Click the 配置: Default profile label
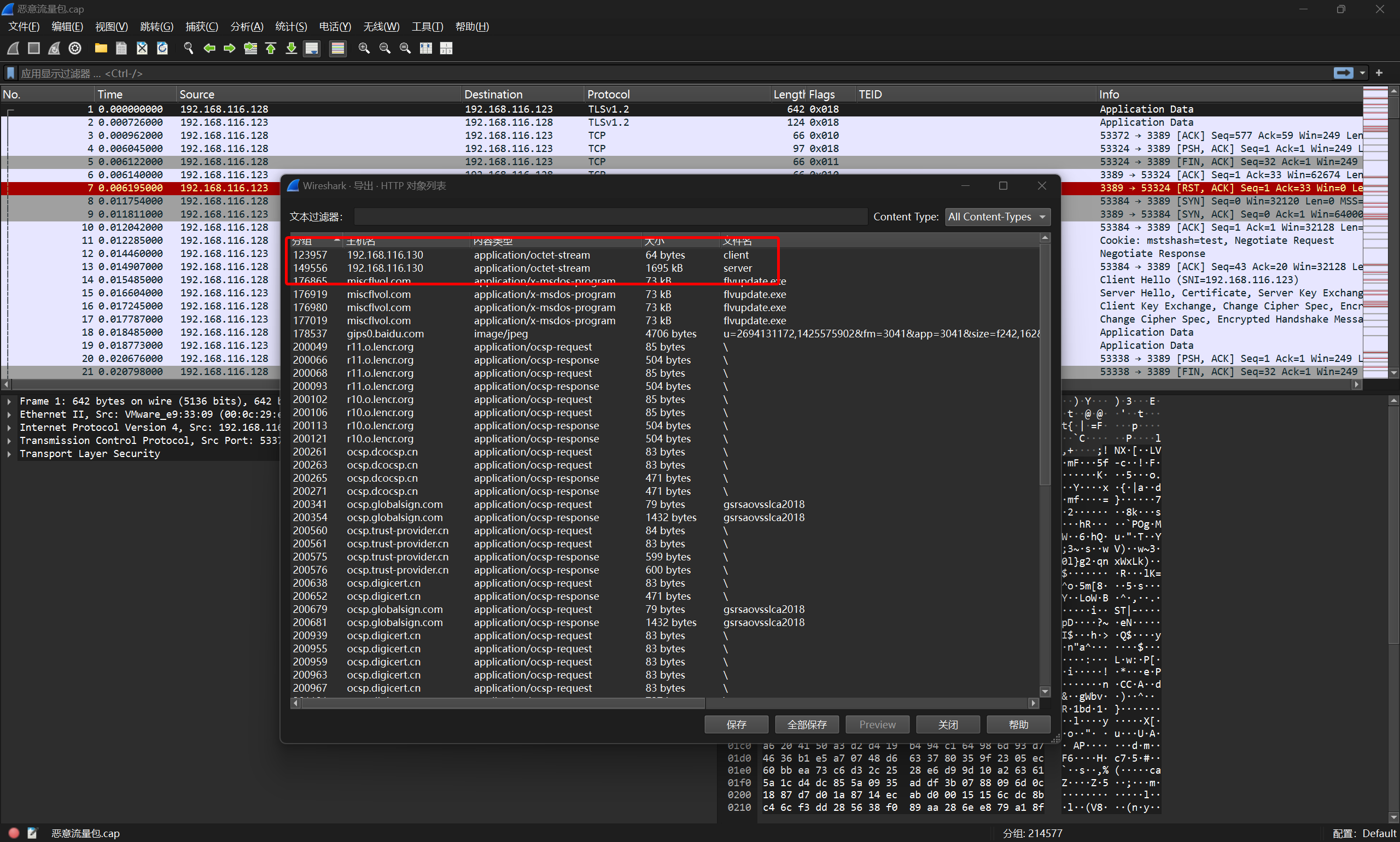Screen dimensions: 1400x842 pos(1364,833)
